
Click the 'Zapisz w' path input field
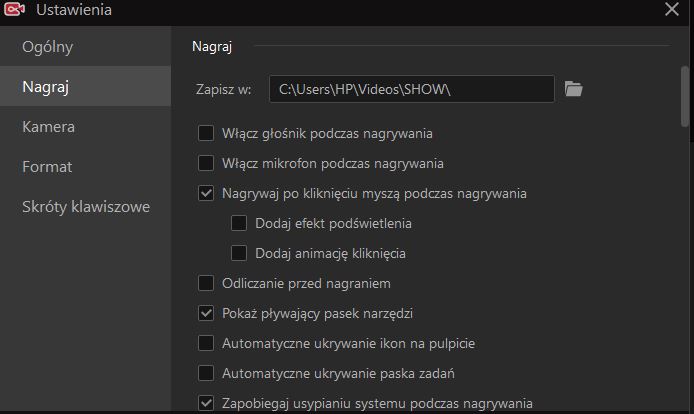412,89
